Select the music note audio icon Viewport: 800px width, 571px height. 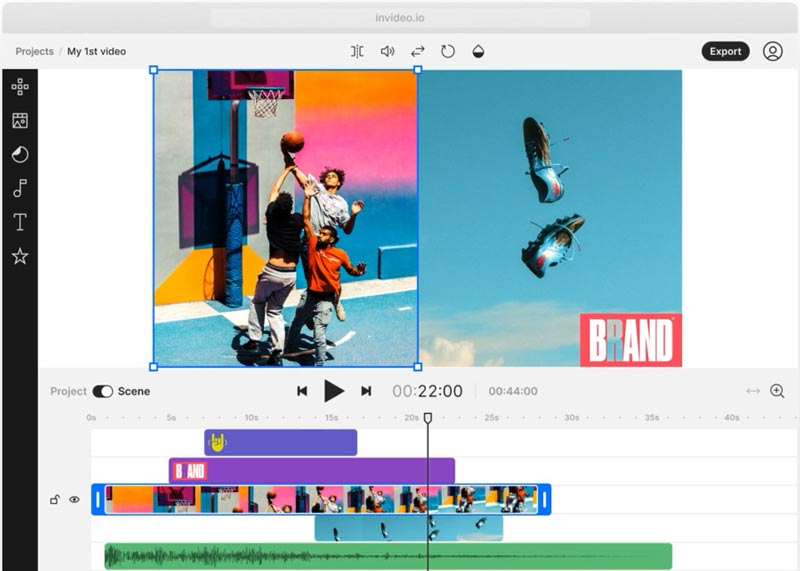(19, 188)
